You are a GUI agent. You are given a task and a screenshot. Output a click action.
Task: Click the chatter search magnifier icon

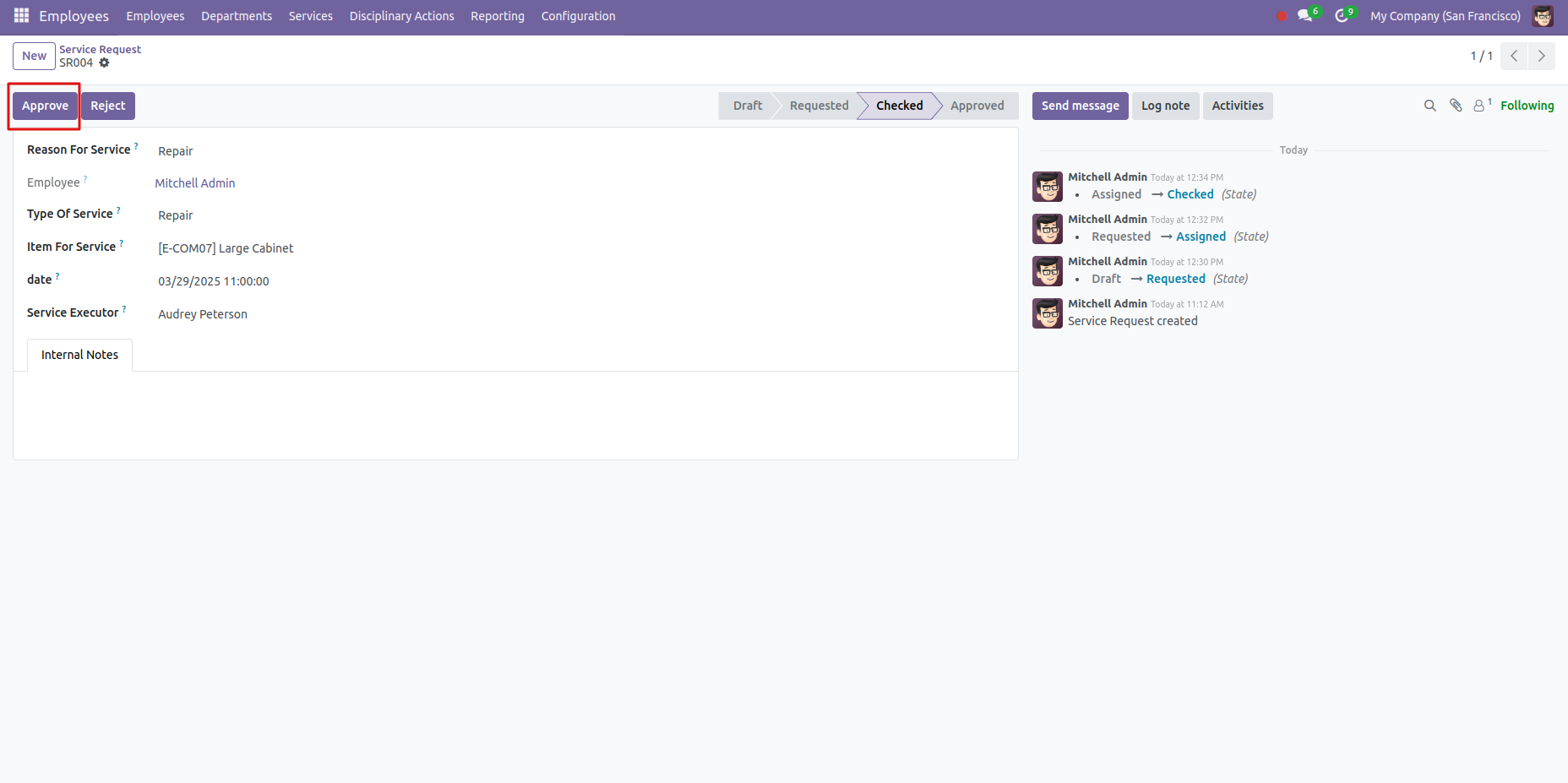(1429, 106)
